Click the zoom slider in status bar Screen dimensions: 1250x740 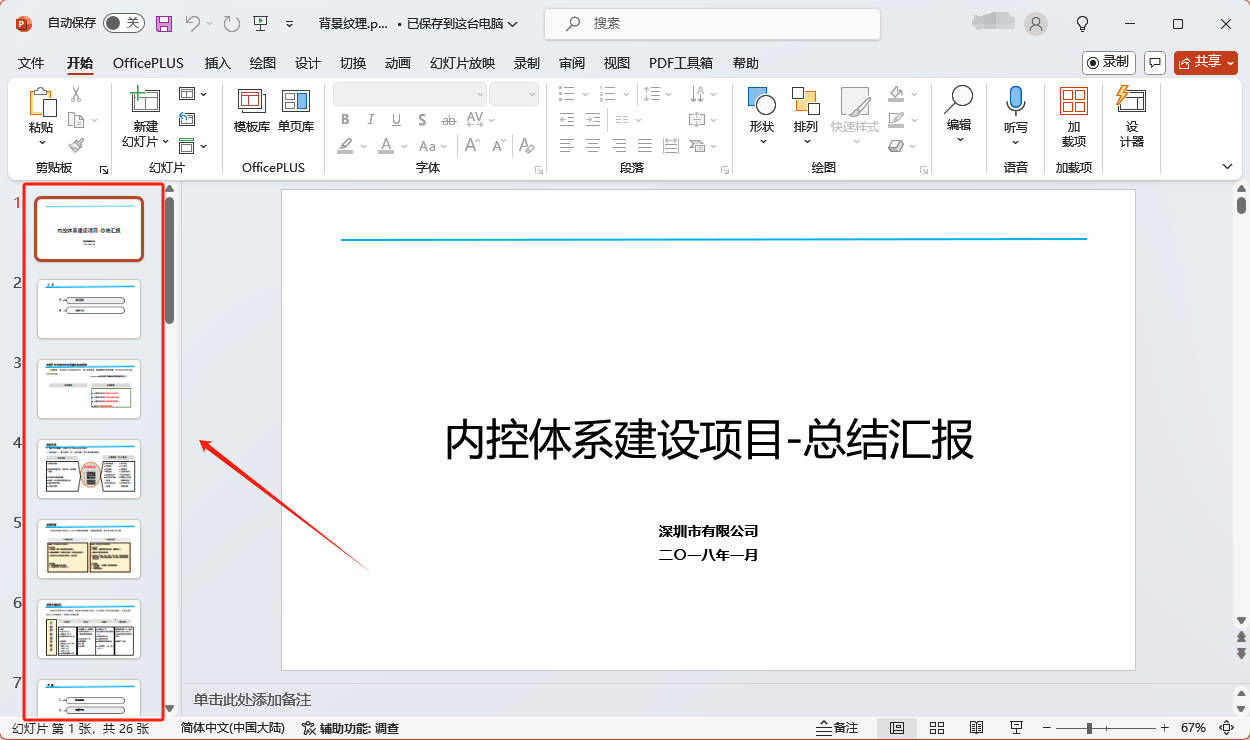coord(1089,727)
